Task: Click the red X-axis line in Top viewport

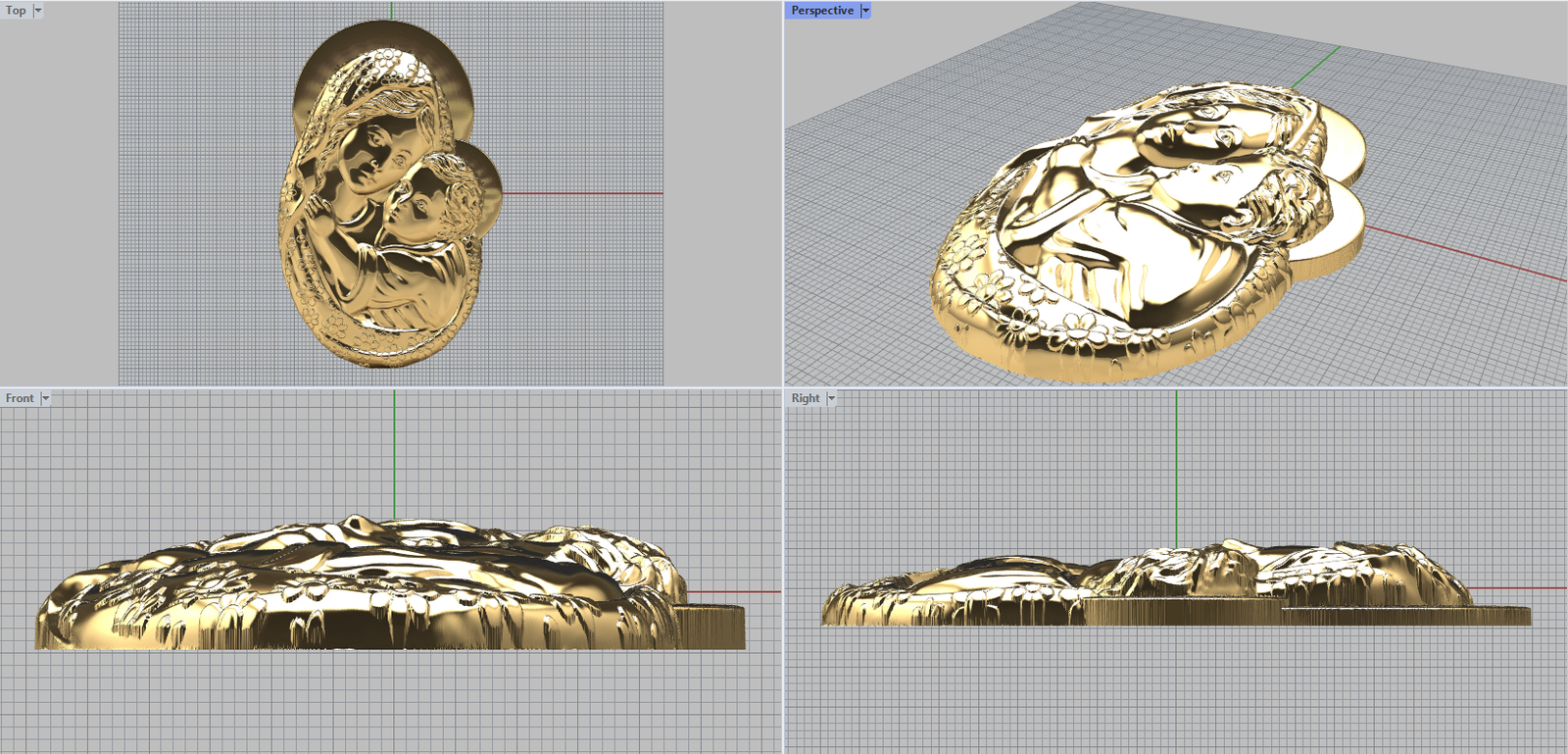Action: pyautogui.click(x=588, y=193)
